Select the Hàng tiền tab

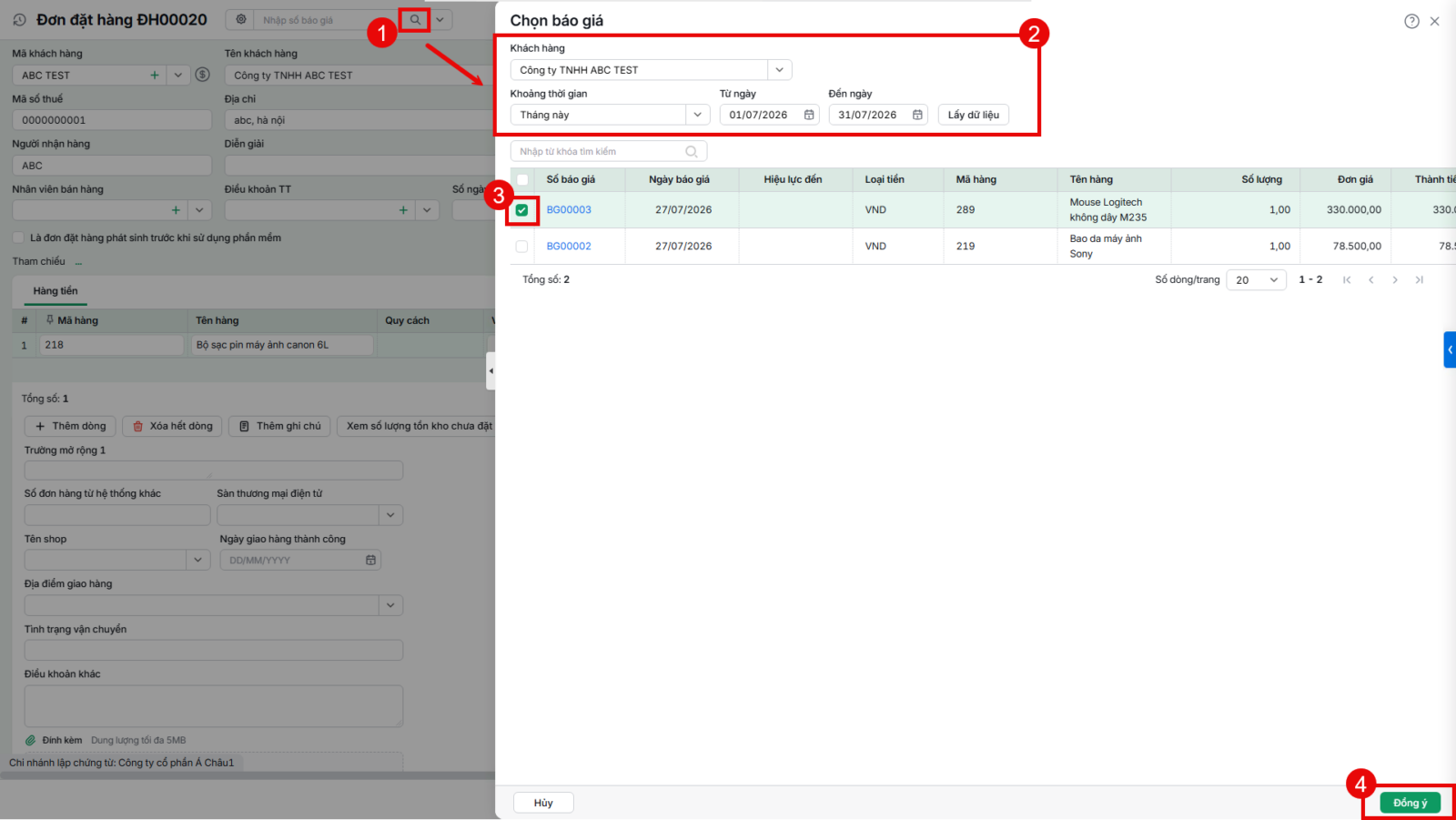56,291
